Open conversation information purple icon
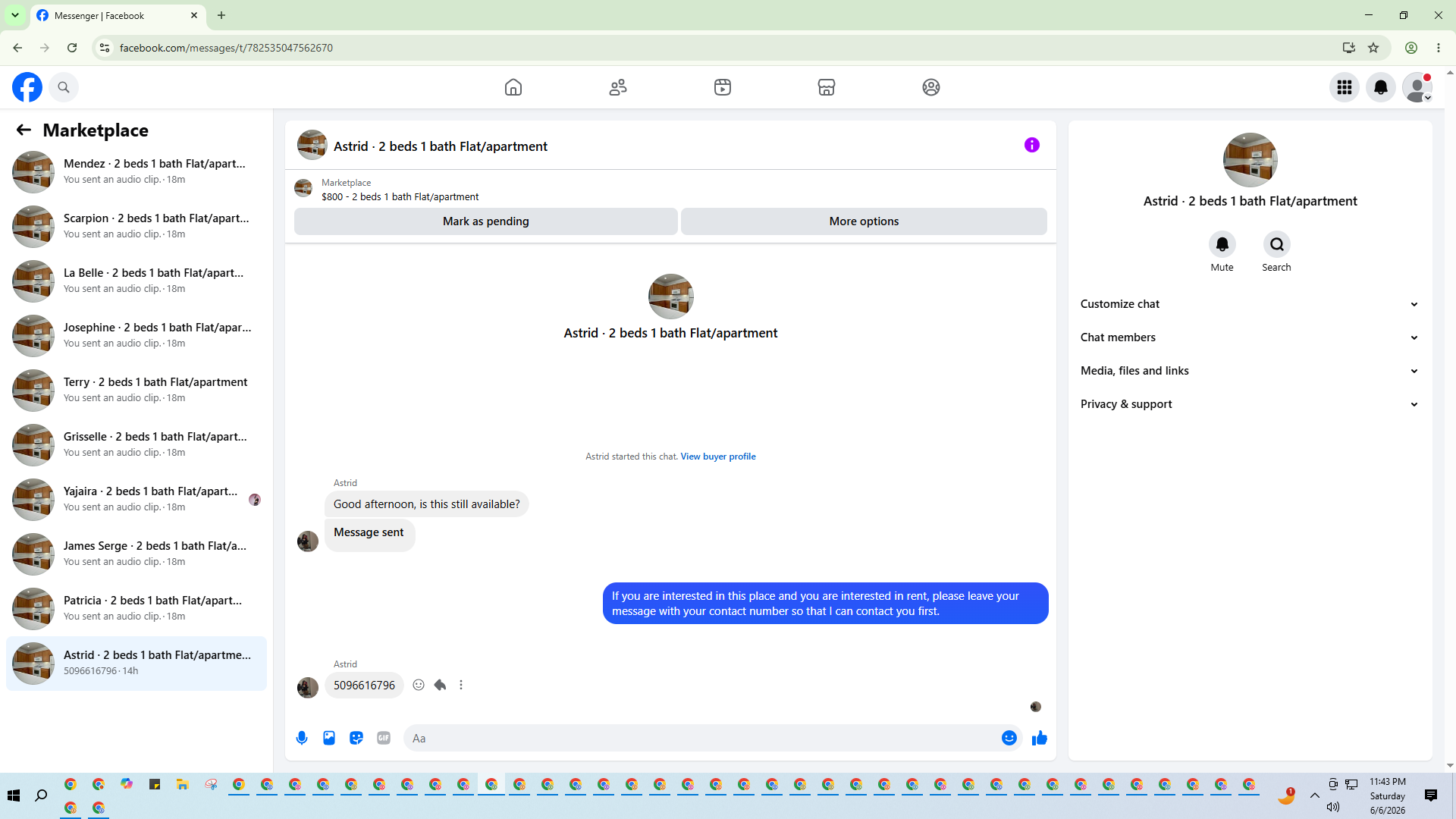Image resolution: width=1456 pixels, height=819 pixels. (1032, 145)
